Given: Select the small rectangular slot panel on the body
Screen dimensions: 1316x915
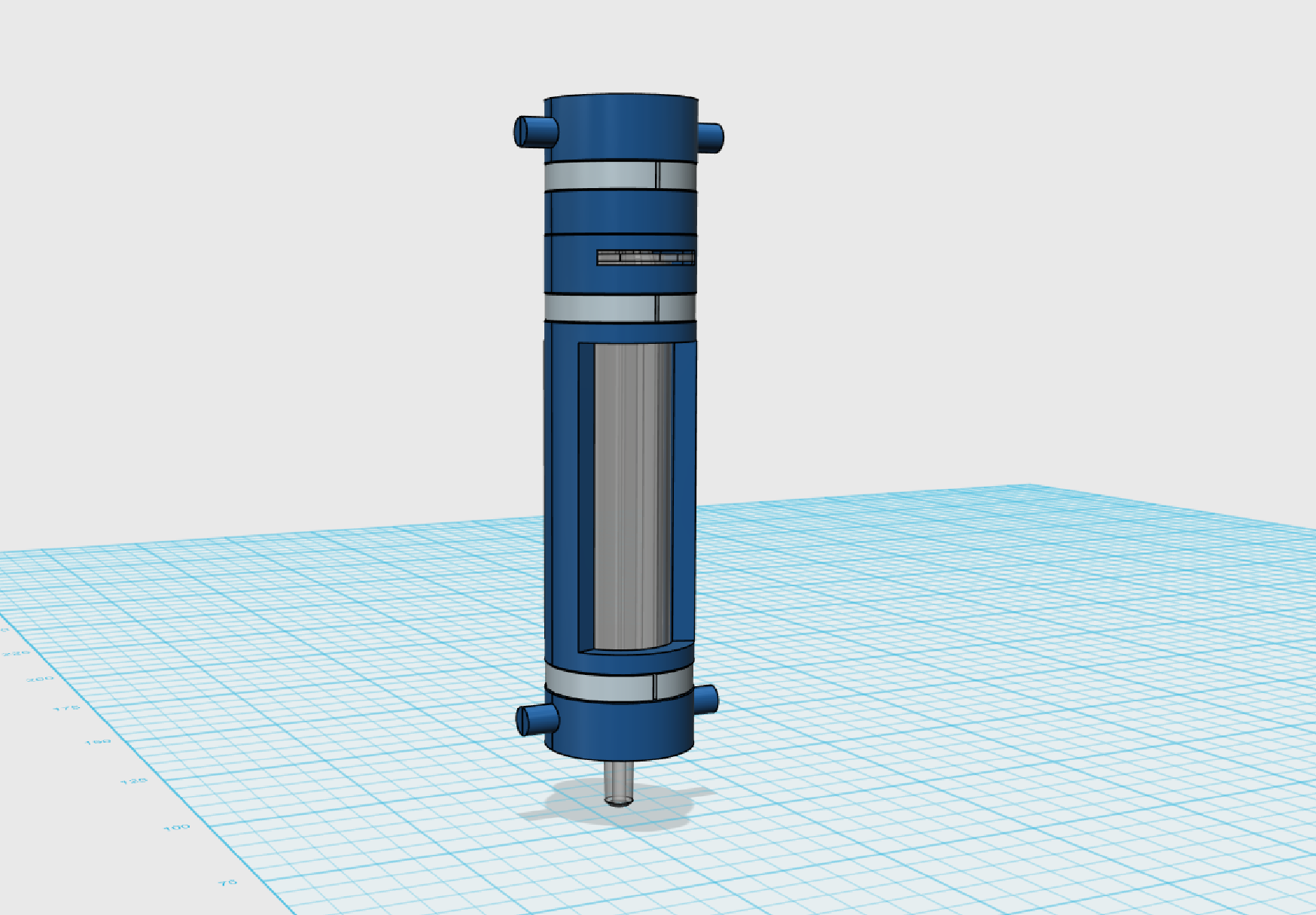Looking at the screenshot, I should coord(646,257).
